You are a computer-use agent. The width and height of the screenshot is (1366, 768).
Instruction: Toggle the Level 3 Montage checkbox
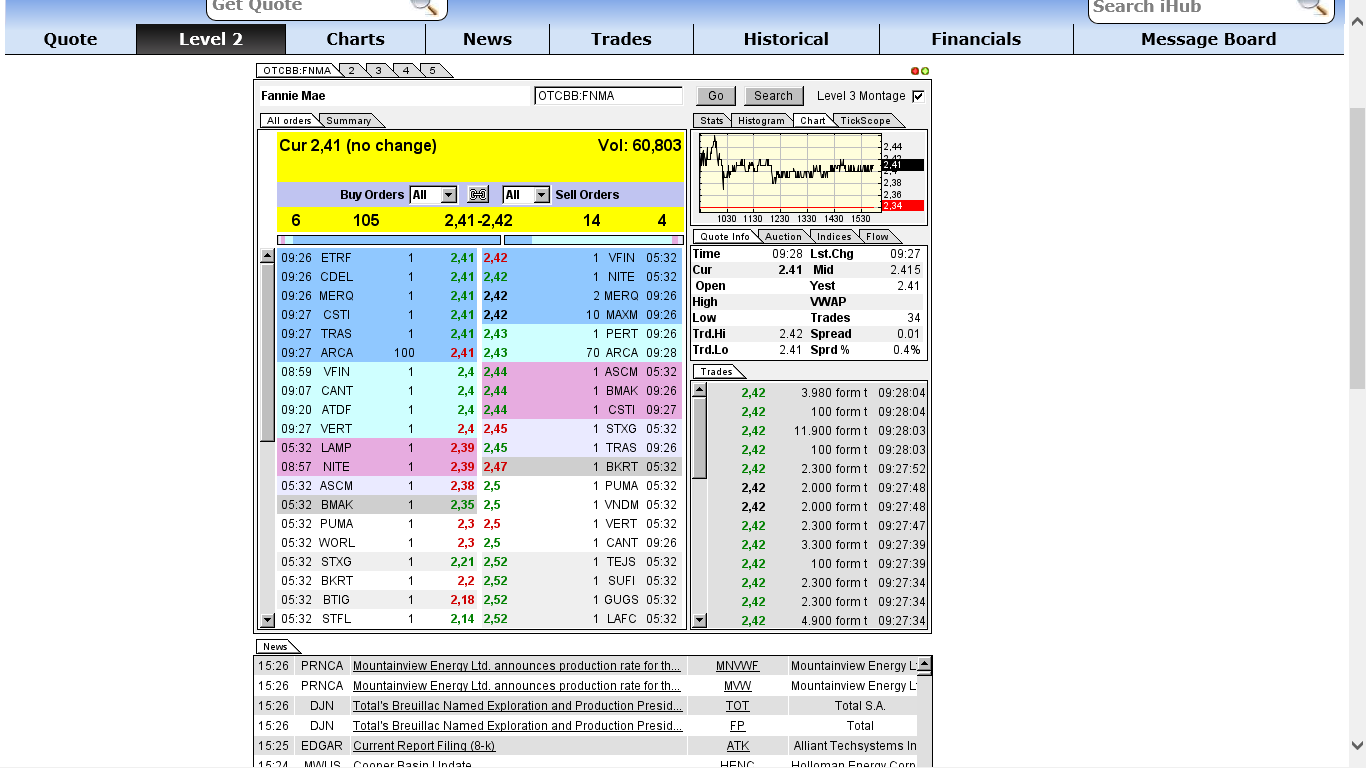tap(918, 95)
